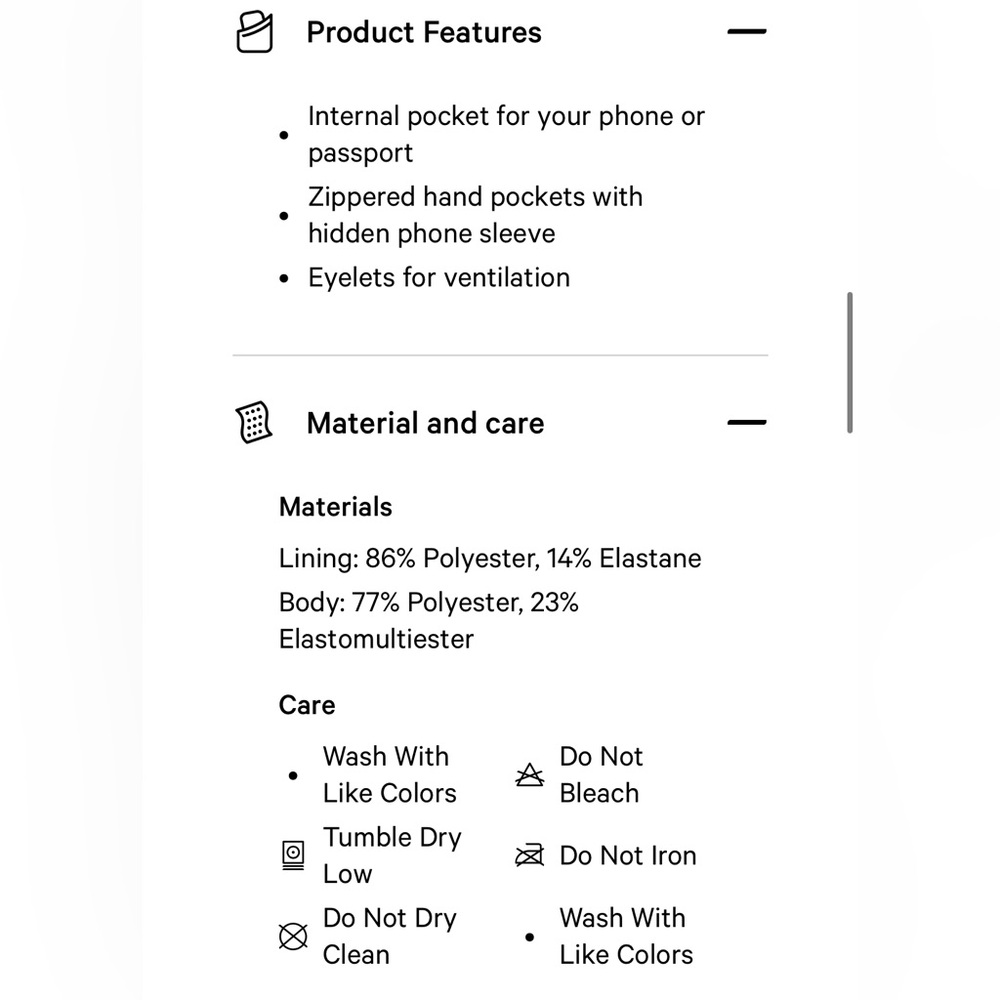Click the vertical scrollbar thumb
The image size is (1000, 1000).
click(849, 362)
